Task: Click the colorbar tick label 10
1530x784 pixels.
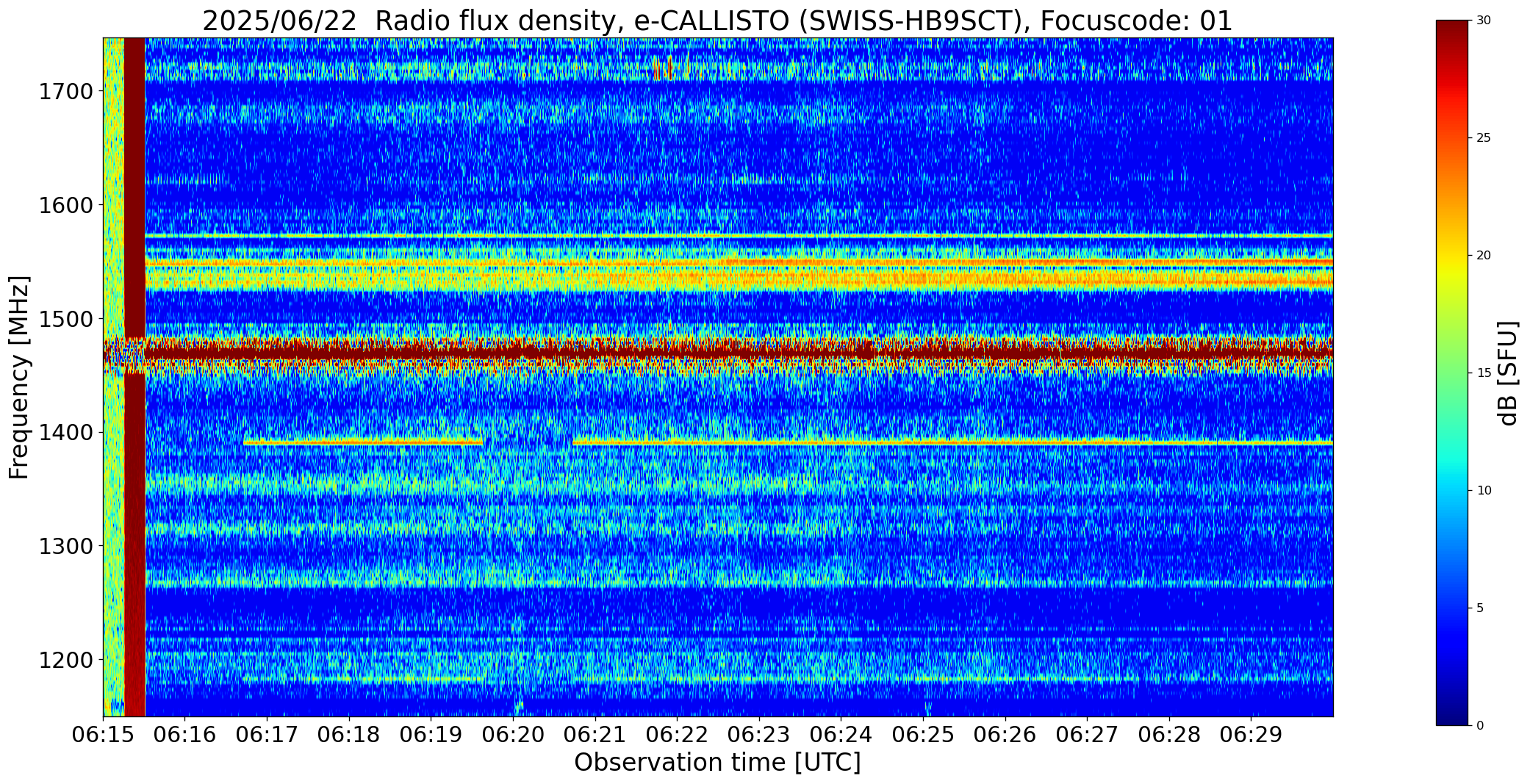Action: [1484, 491]
